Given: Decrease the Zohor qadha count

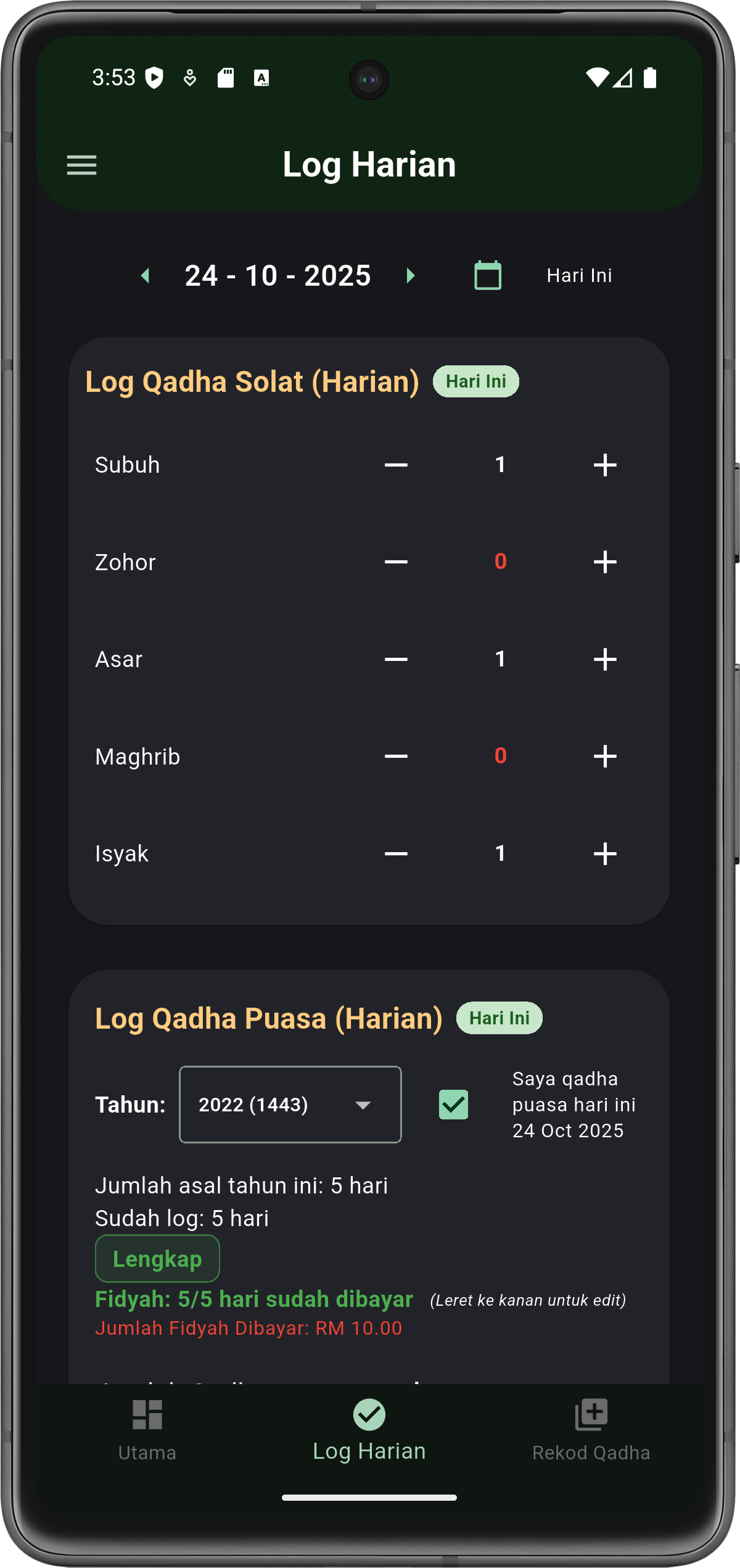Looking at the screenshot, I should [x=396, y=562].
